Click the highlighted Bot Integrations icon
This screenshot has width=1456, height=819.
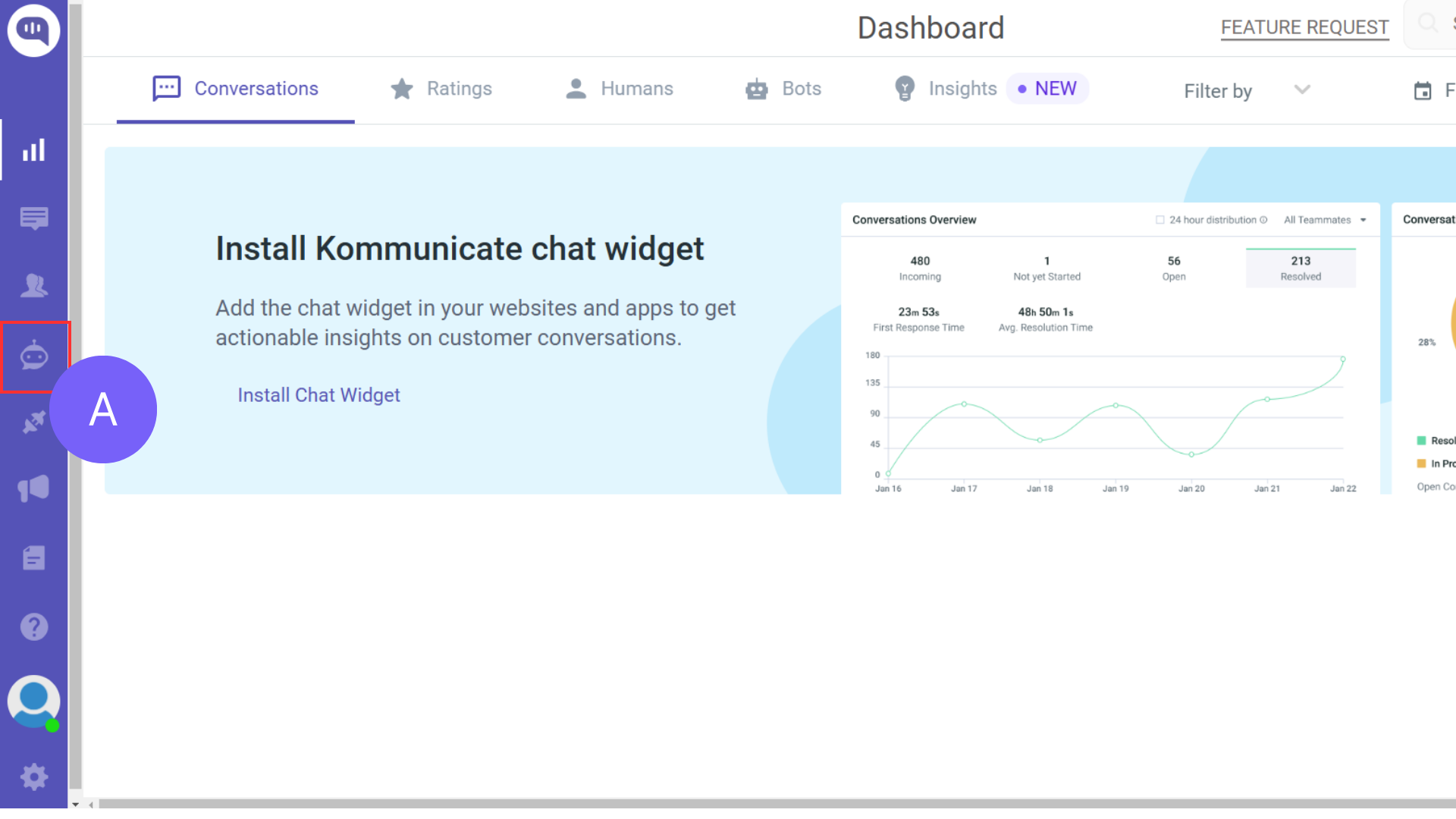34,356
